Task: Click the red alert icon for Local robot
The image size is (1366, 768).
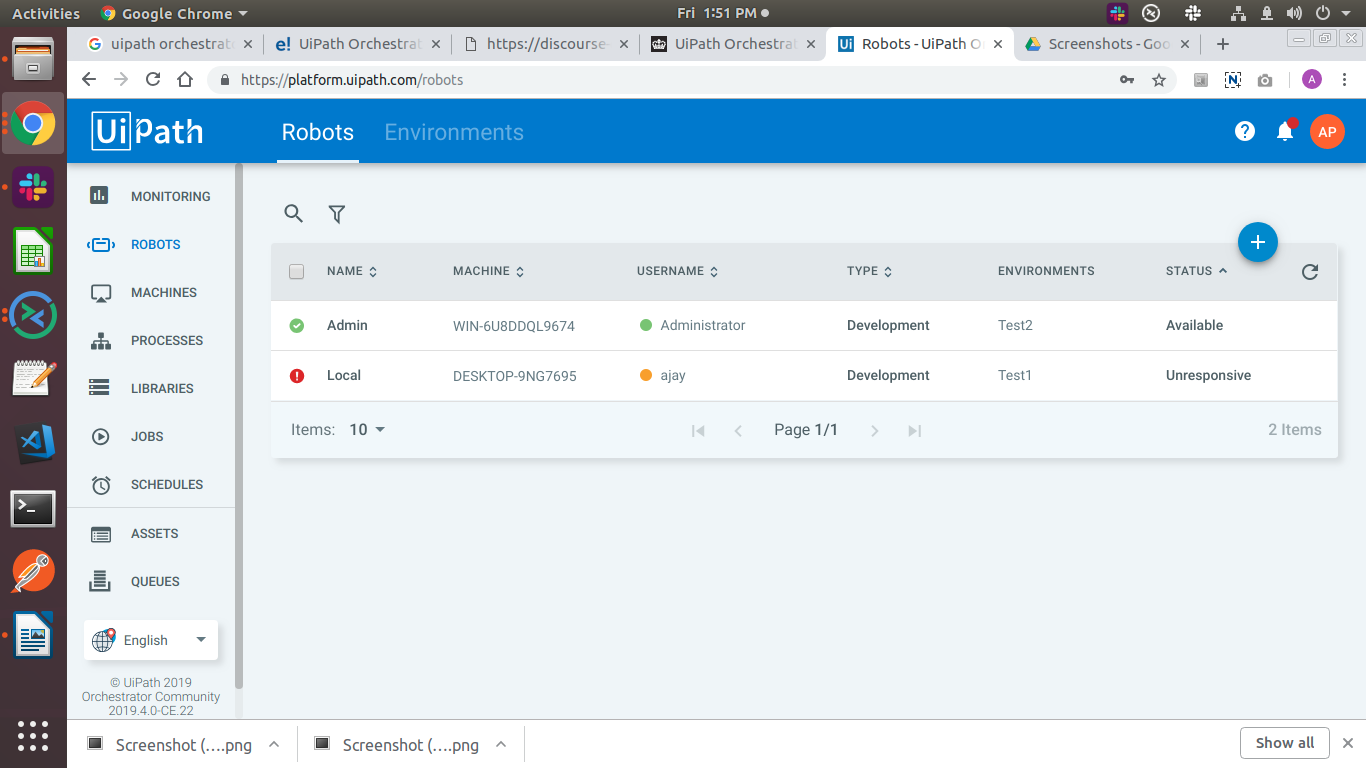Action: click(296, 376)
